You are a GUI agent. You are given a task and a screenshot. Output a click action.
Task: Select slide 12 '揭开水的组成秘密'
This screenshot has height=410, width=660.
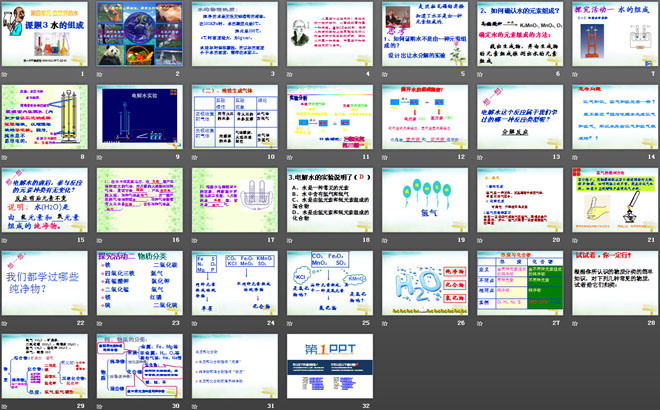coord(425,117)
